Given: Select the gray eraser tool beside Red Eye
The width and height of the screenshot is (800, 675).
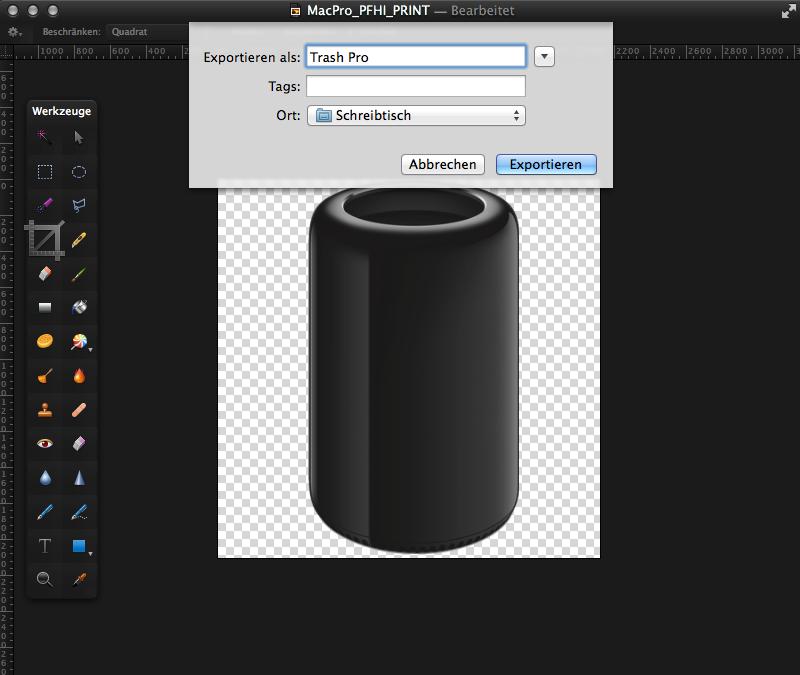Looking at the screenshot, I should tap(79, 443).
